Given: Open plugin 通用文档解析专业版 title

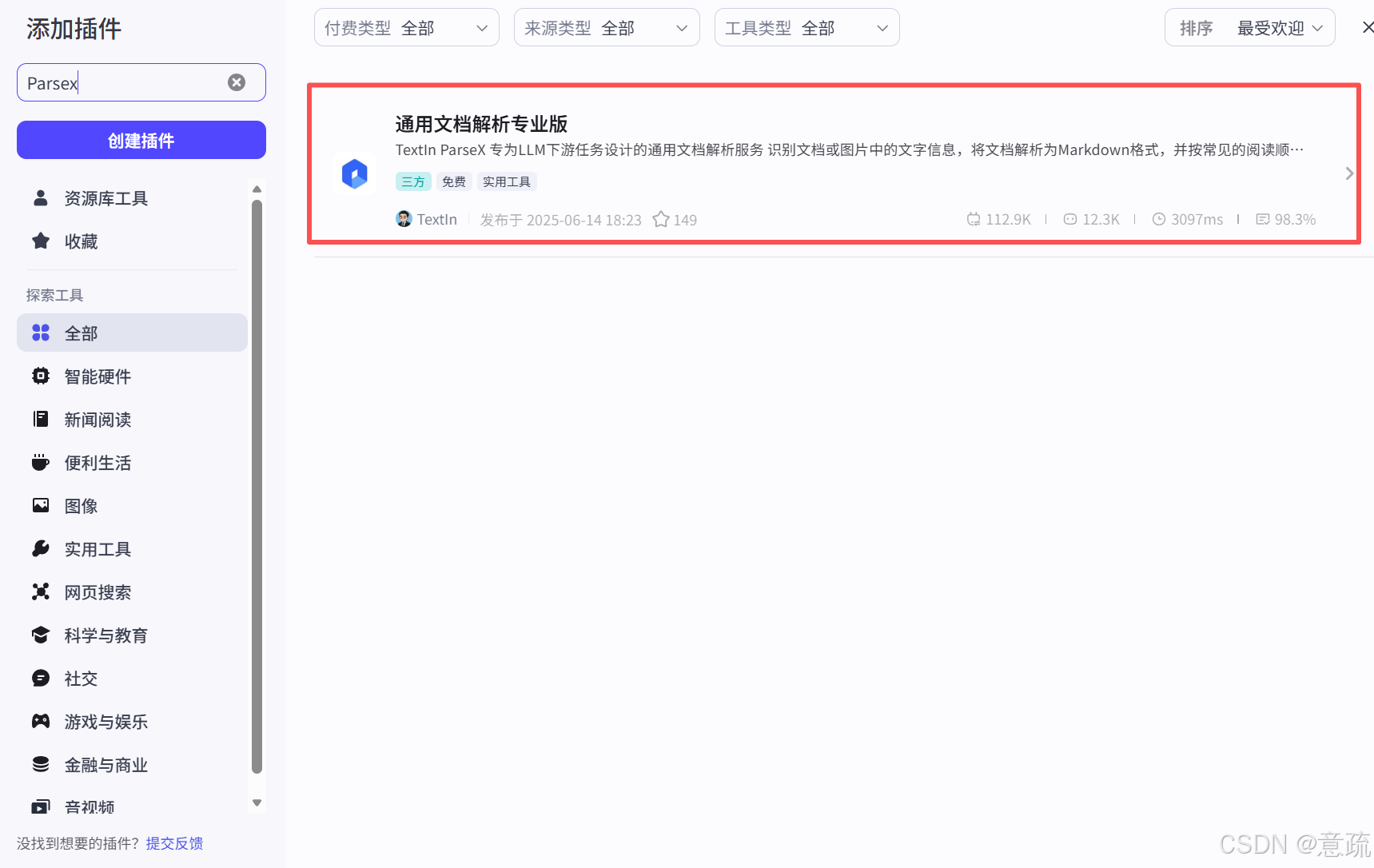Looking at the screenshot, I should tap(481, 124).
